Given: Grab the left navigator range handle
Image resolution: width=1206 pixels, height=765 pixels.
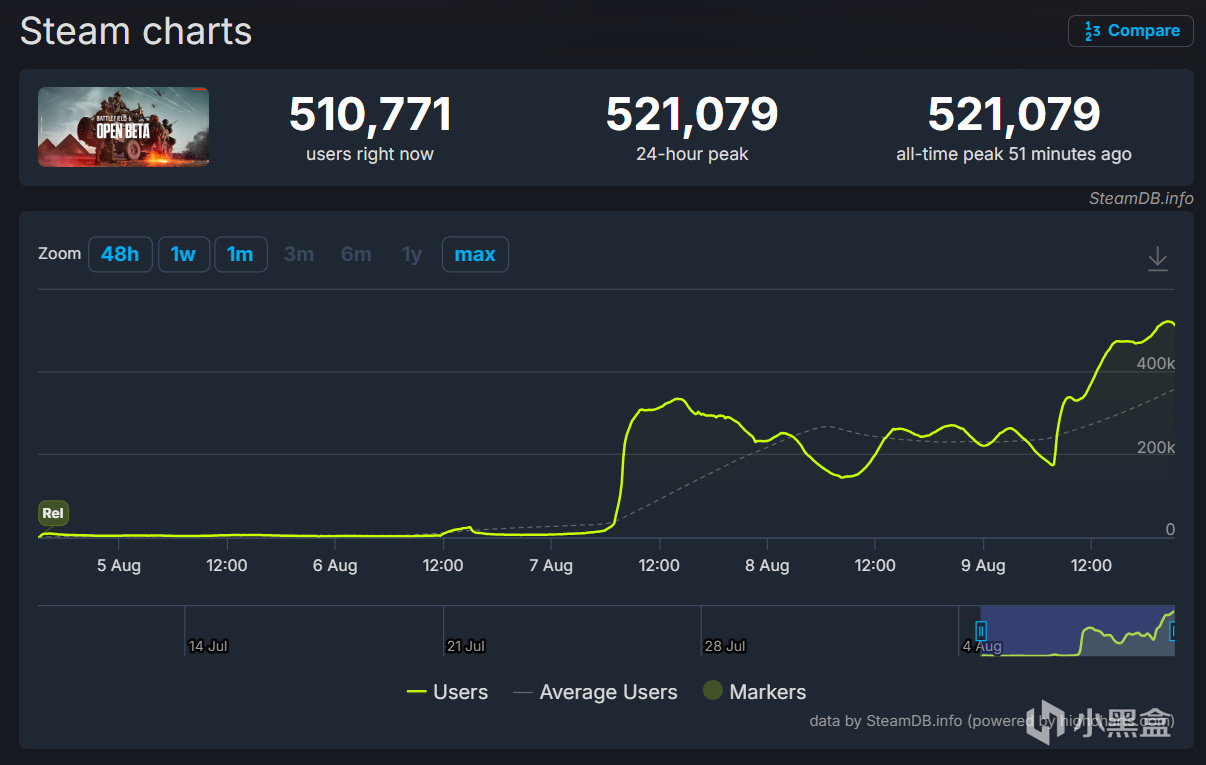Looking at the screenshot, I should click(981, 631).
